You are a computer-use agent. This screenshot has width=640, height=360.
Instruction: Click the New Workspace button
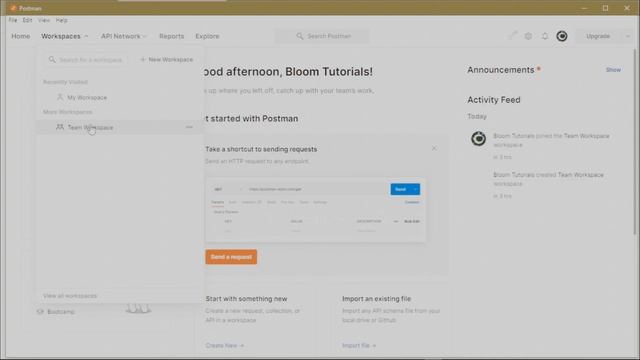[x=167, y=60]
